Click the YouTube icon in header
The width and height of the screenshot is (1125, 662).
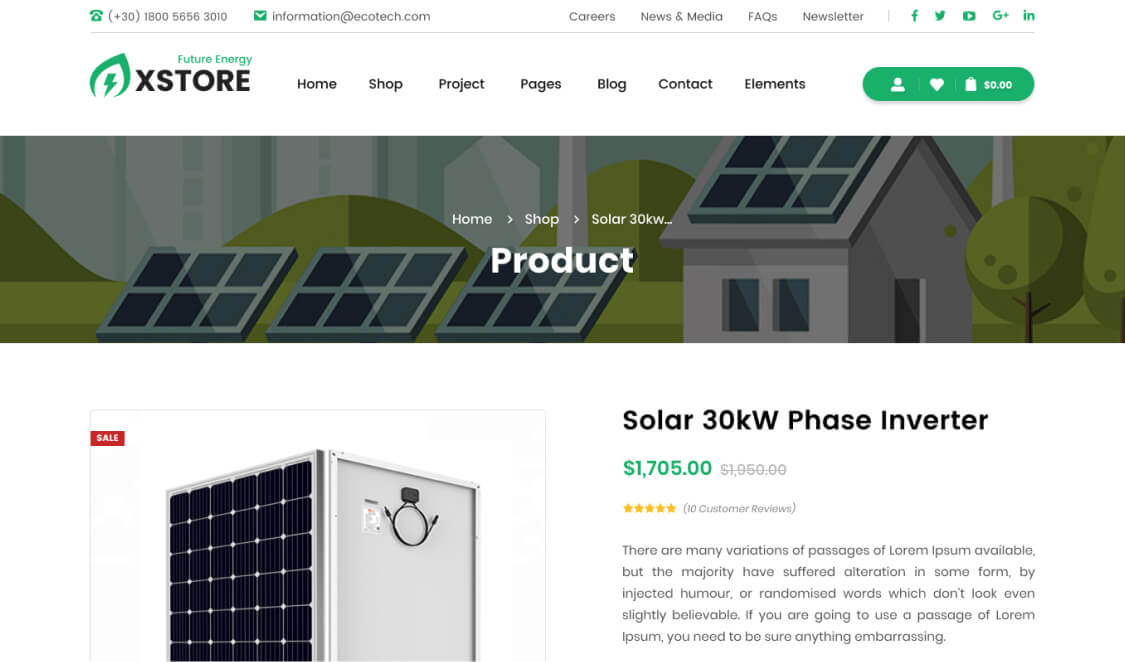(969, 16)
